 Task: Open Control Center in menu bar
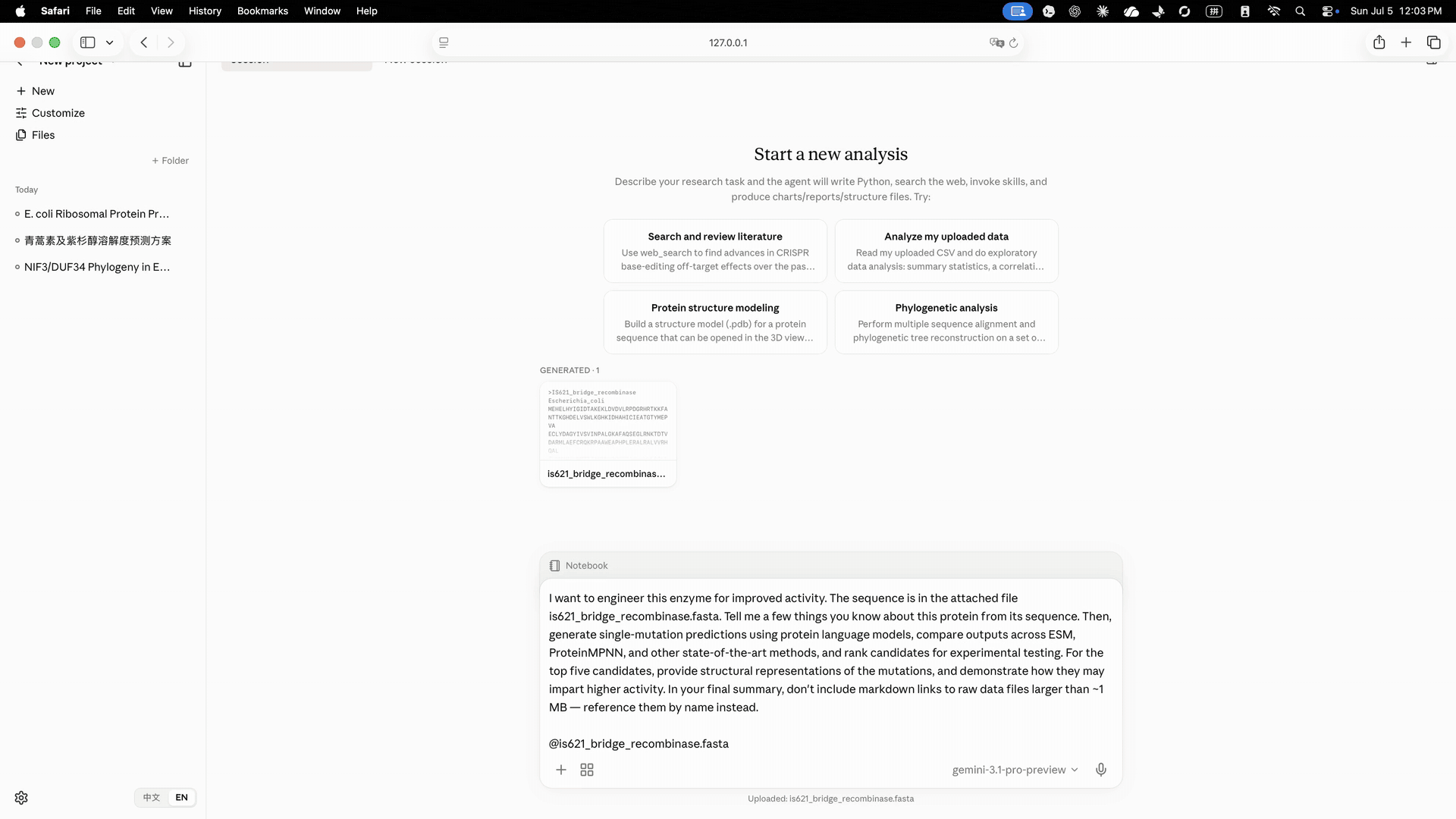(1329, 11)
